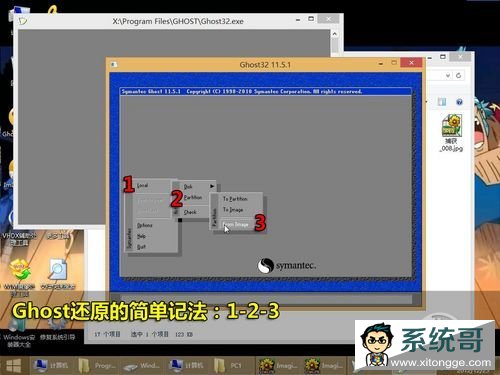
Task: Maximize the Ghost32.exe console window
Action: pos(311,19)
